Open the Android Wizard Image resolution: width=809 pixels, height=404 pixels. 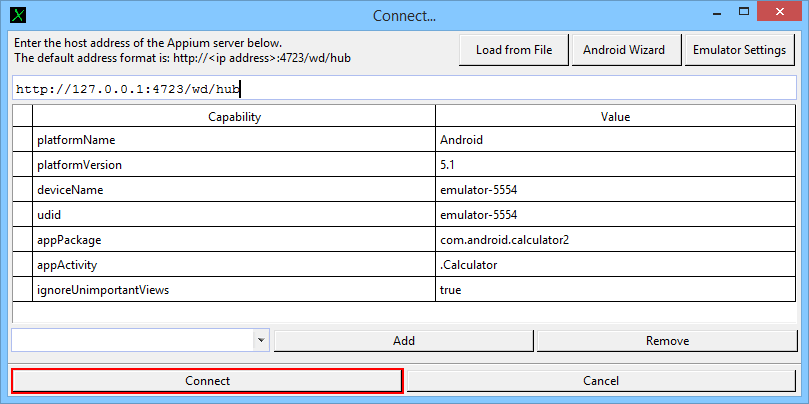pos(624,50)
